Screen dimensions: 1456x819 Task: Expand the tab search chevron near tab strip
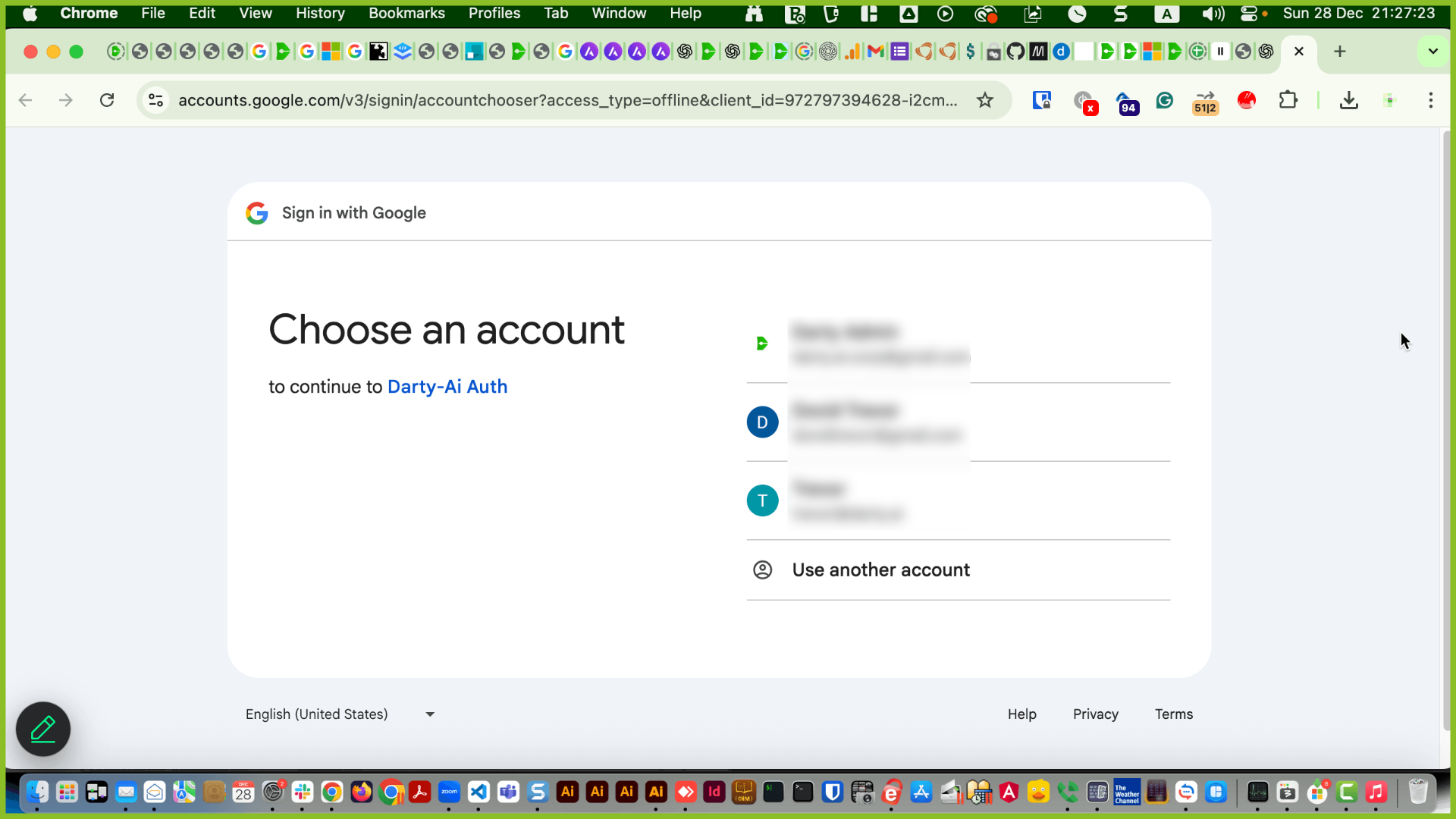(x=1432, y=51)
